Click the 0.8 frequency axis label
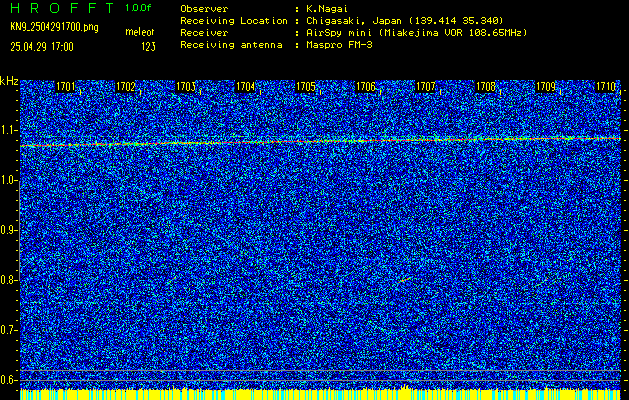629x400 pixels. [9, 280]
